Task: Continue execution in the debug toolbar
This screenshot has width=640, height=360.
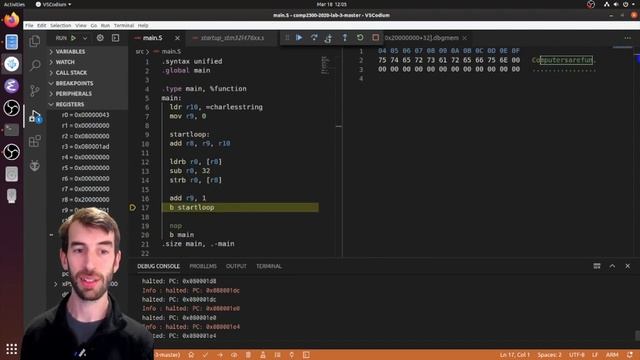Action: pos(299,38)
